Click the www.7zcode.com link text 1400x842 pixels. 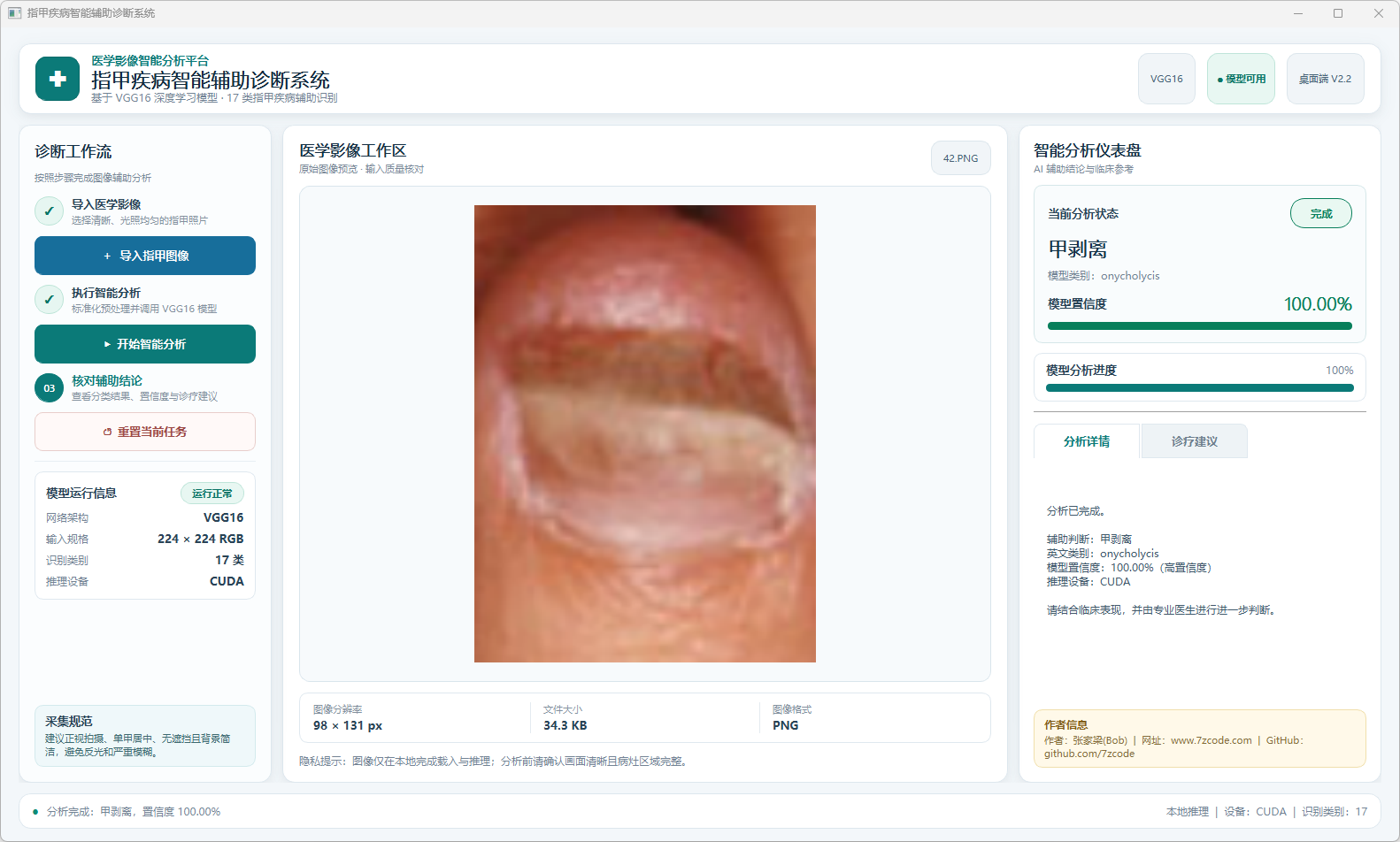1212,740
